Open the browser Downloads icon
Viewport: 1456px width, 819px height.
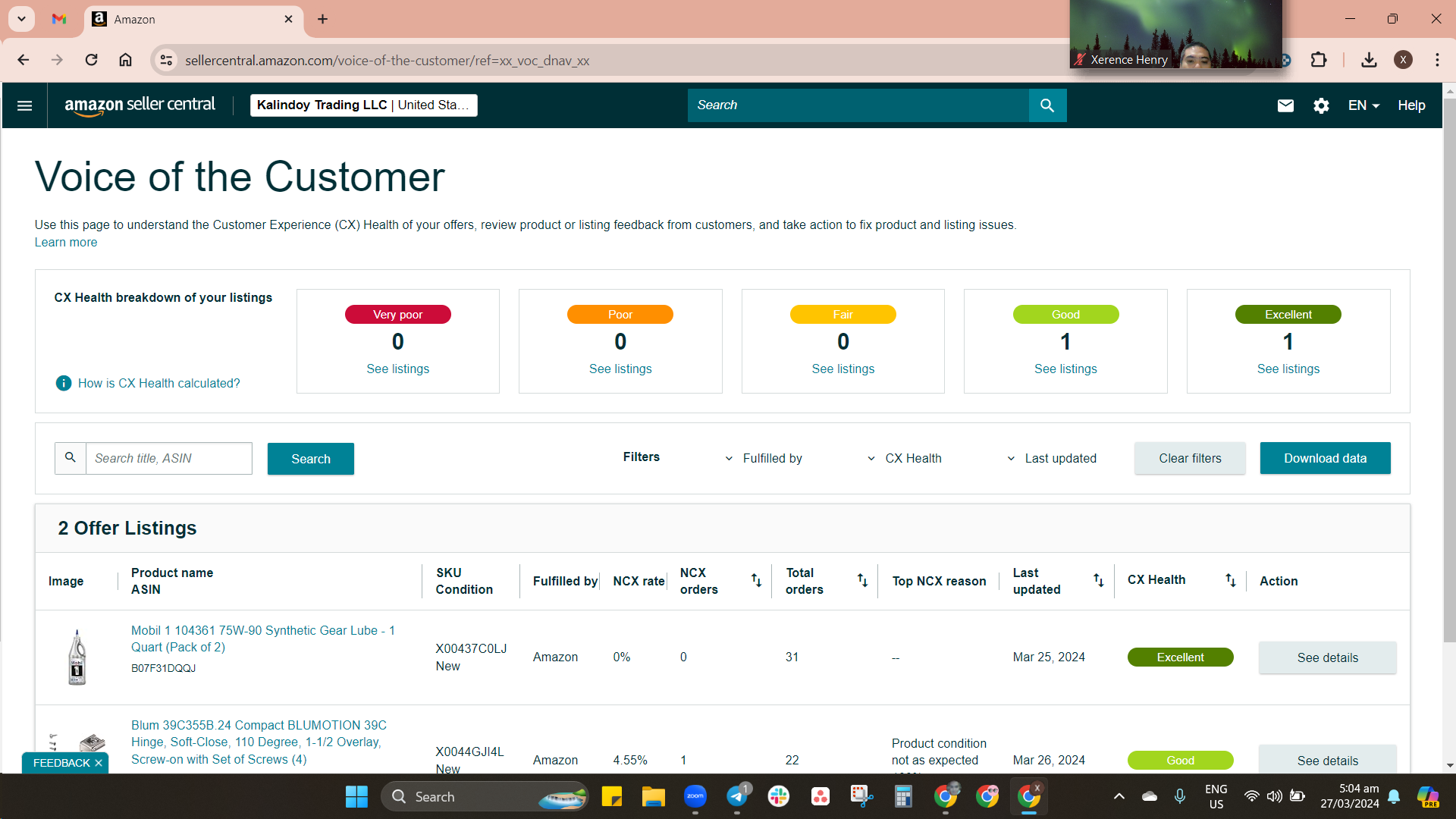(1369, 60)
